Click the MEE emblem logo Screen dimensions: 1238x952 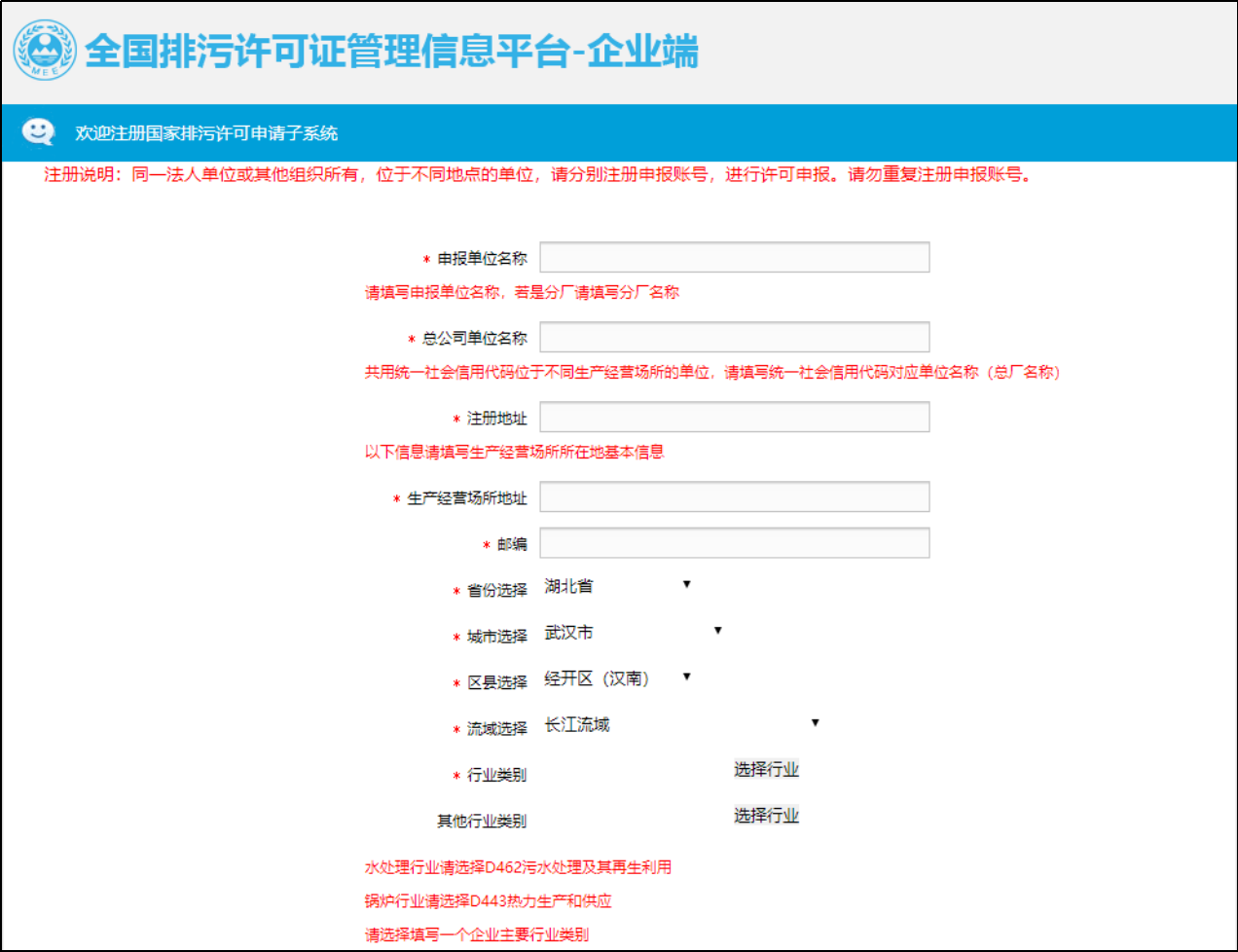pos(45,51)
